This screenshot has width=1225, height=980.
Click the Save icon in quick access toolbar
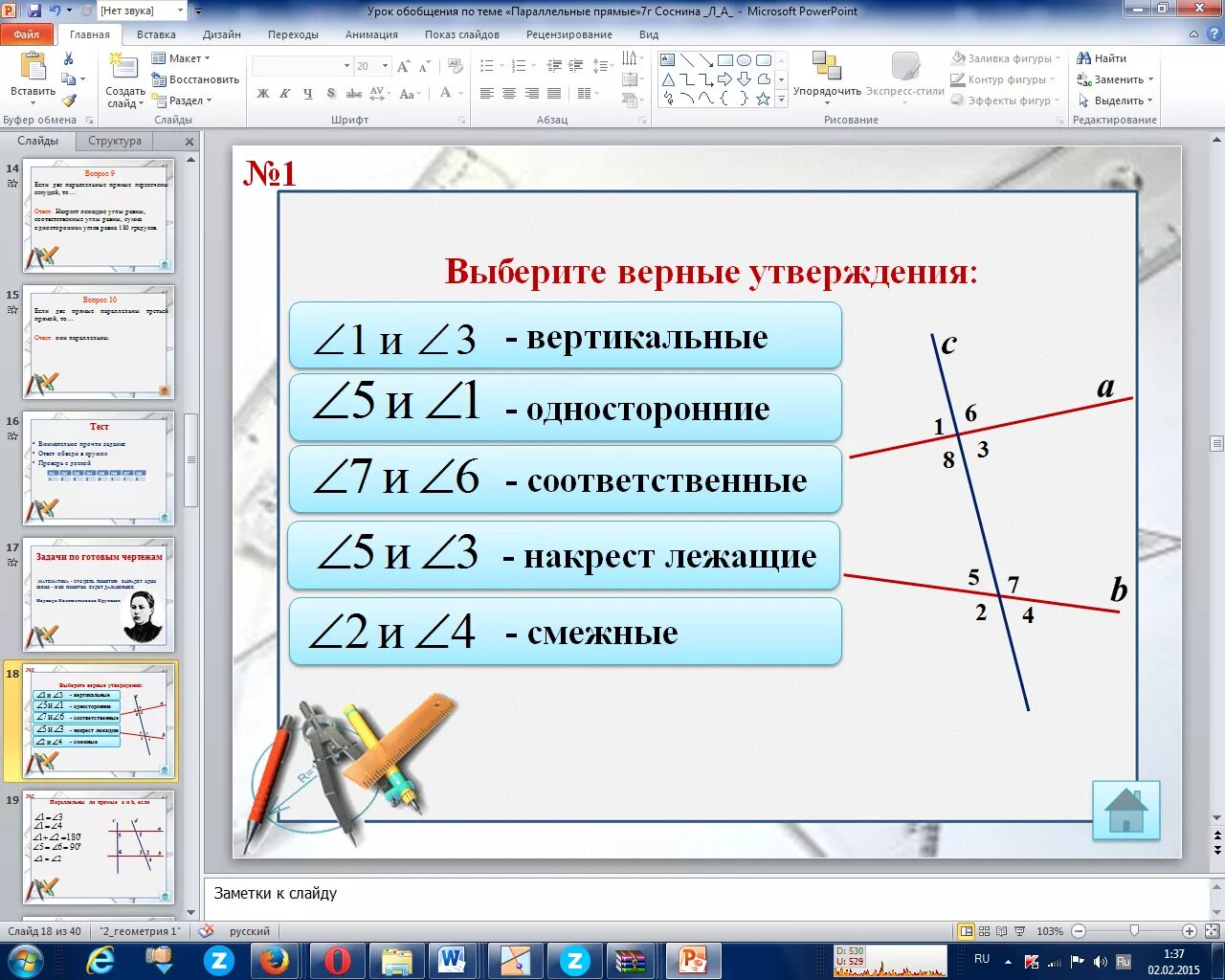pyautogui.click(x=34, y=11)
